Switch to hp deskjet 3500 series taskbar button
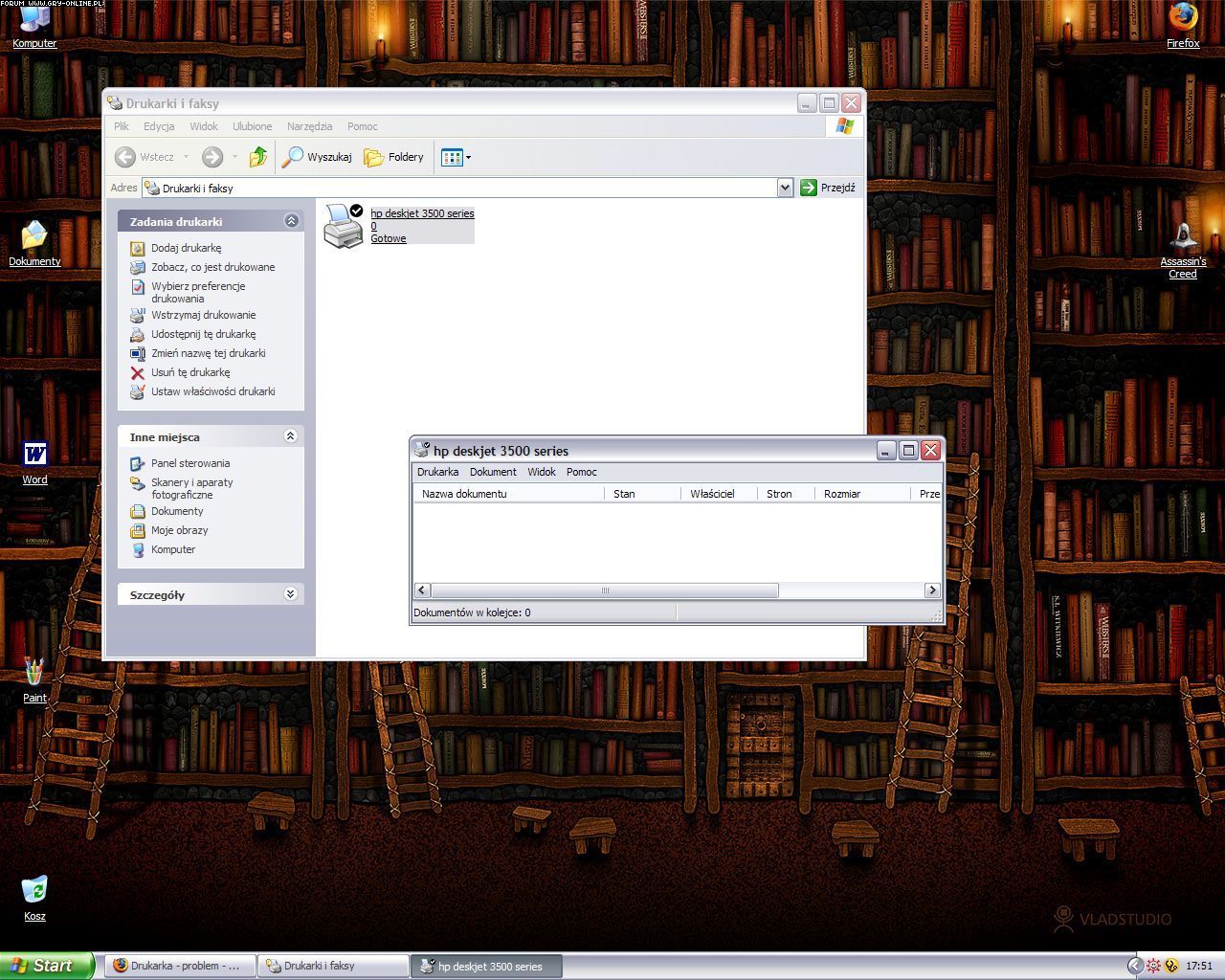1225x980 pixels. pos(487,966)
